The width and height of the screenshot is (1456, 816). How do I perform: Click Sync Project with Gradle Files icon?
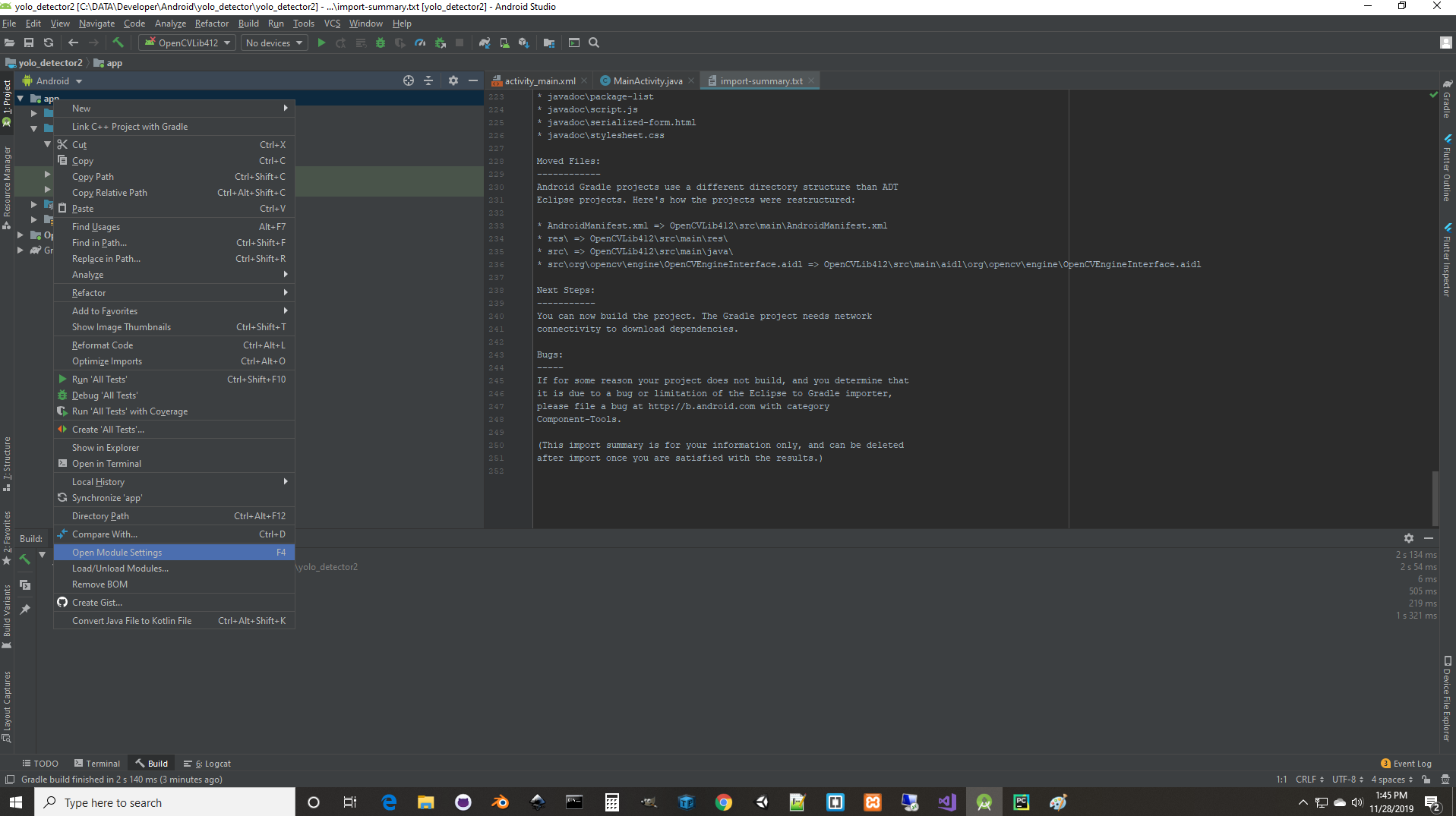point(485,43)
